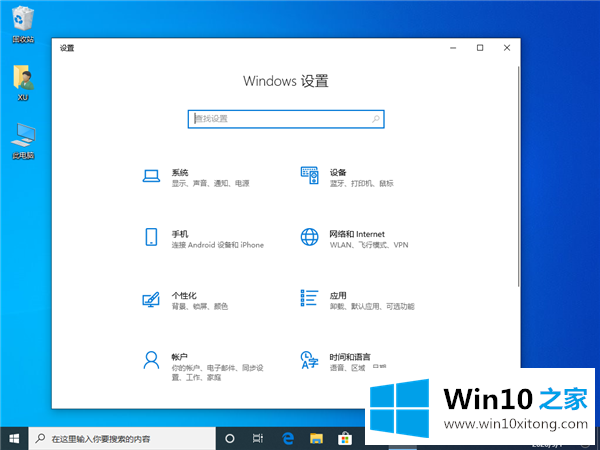
Task: Open Microsoft Store from taskbar
Action: click(345, 439)
